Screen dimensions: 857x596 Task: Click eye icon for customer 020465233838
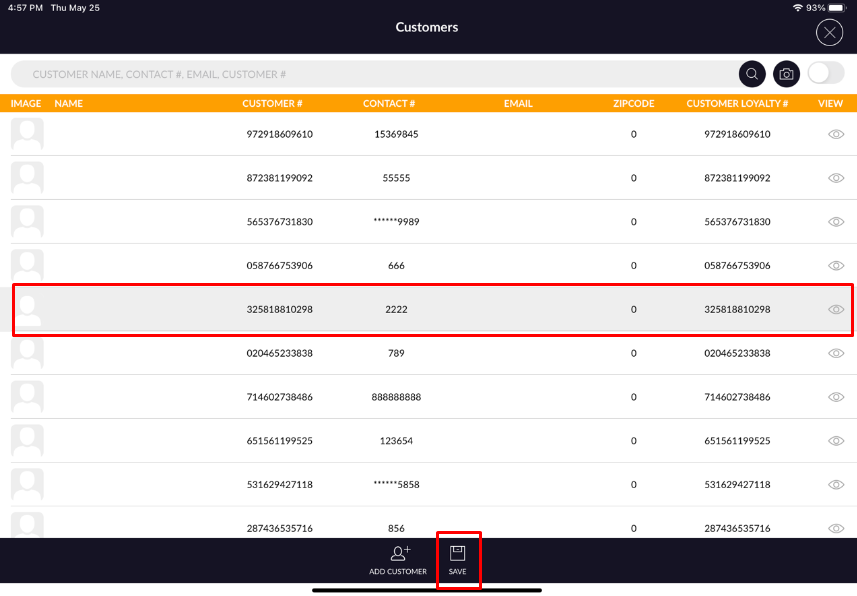tap(836, 353)
